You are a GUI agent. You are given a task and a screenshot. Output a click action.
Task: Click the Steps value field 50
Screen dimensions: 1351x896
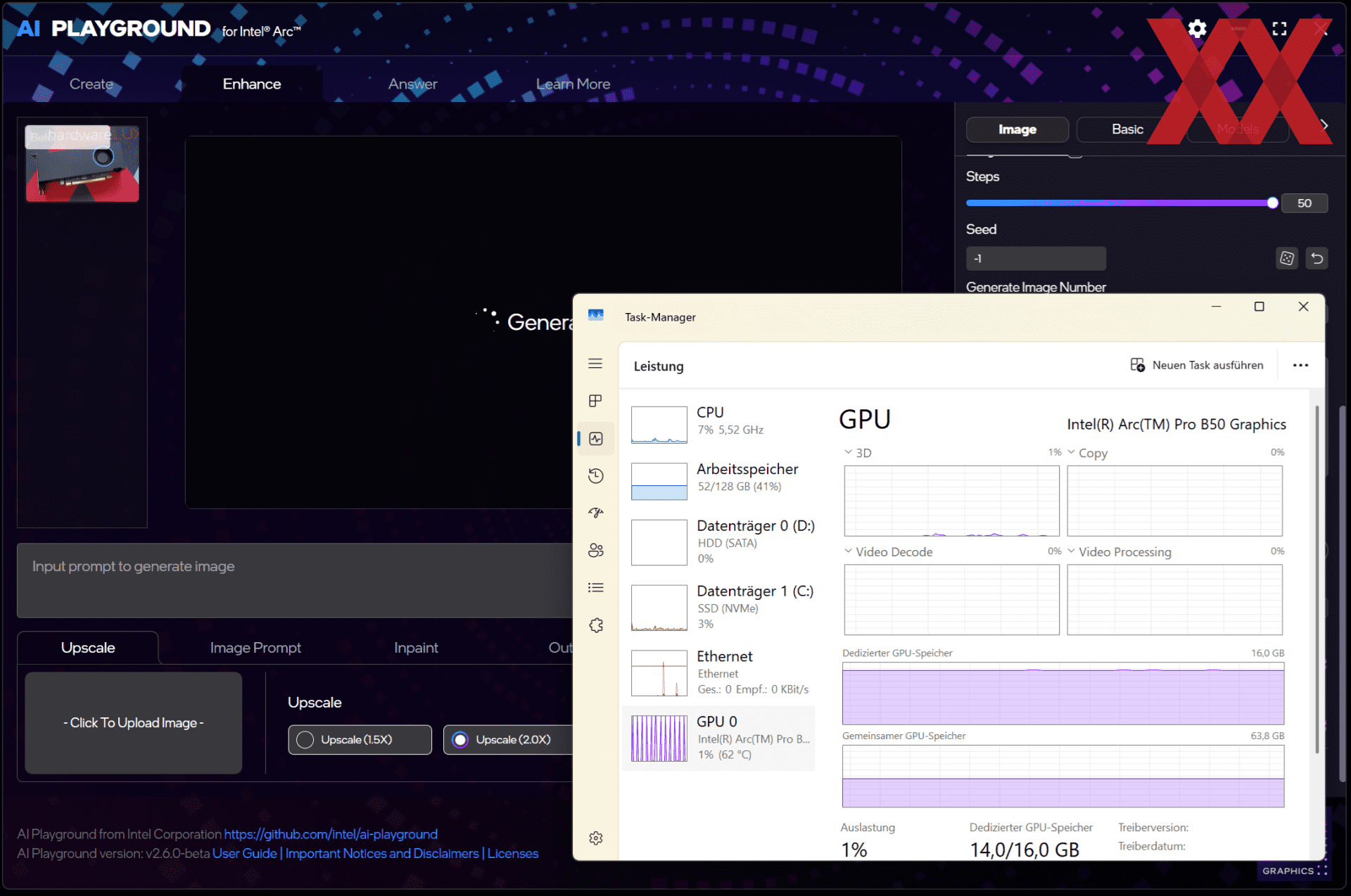tap(1305, 203)
